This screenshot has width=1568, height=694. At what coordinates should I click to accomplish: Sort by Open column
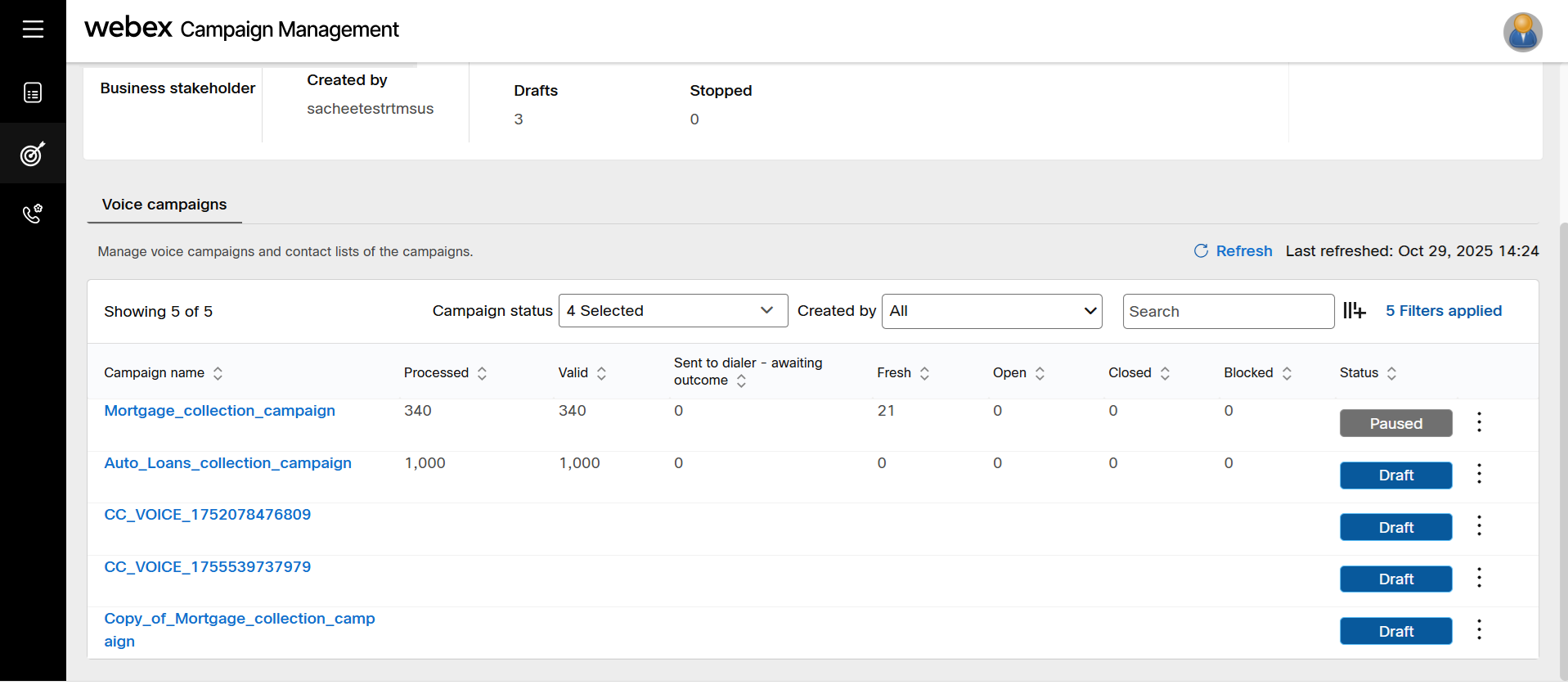point(1040,373)
